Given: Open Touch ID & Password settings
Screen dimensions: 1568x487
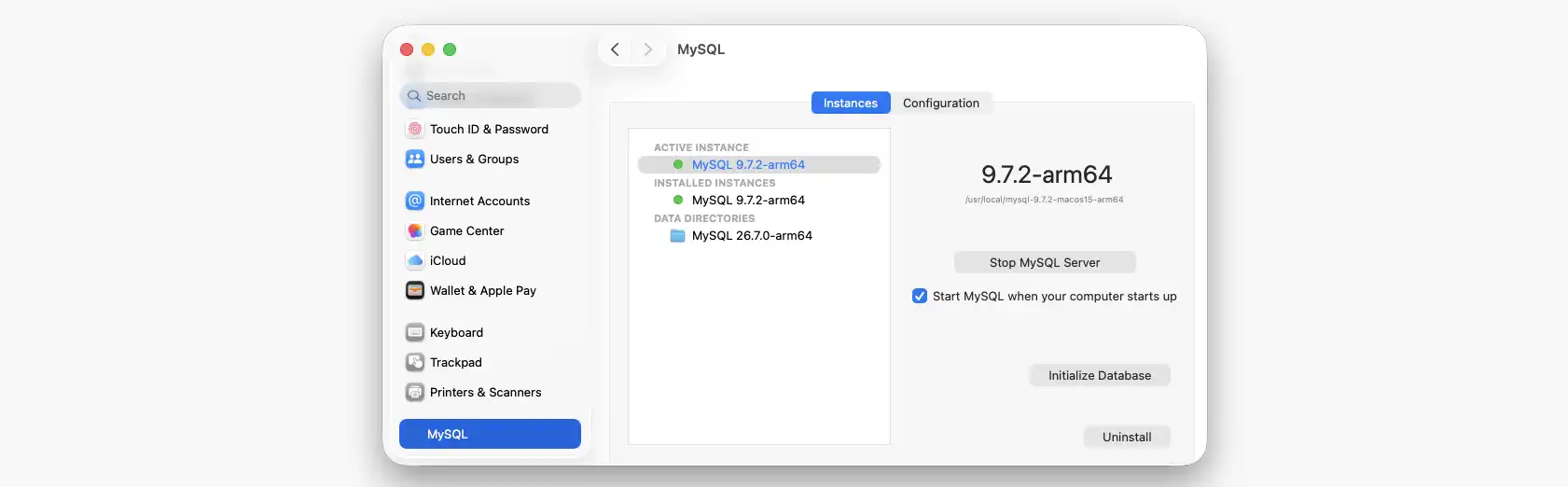Looking at the screenshot, I should (x=490, y=130).
